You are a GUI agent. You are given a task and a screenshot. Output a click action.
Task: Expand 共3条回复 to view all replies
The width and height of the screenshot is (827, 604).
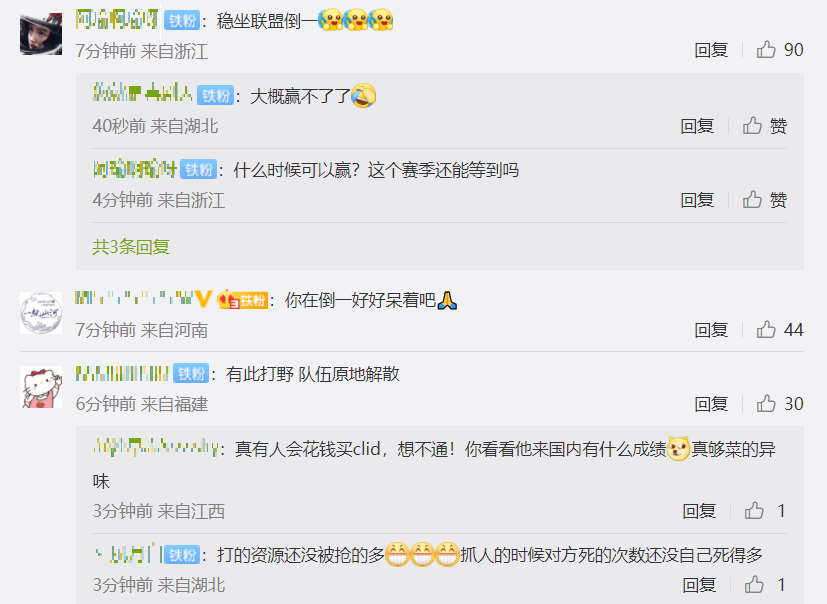click(x=131, y=246)
